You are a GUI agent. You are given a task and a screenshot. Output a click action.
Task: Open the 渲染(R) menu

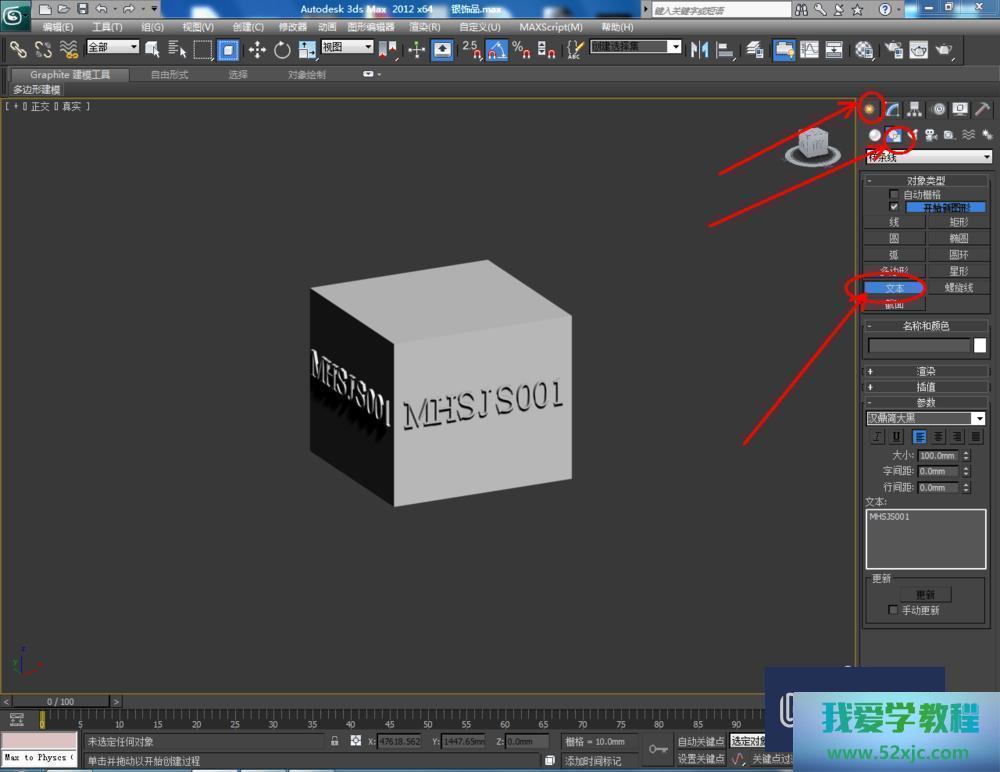coord(425,27)
